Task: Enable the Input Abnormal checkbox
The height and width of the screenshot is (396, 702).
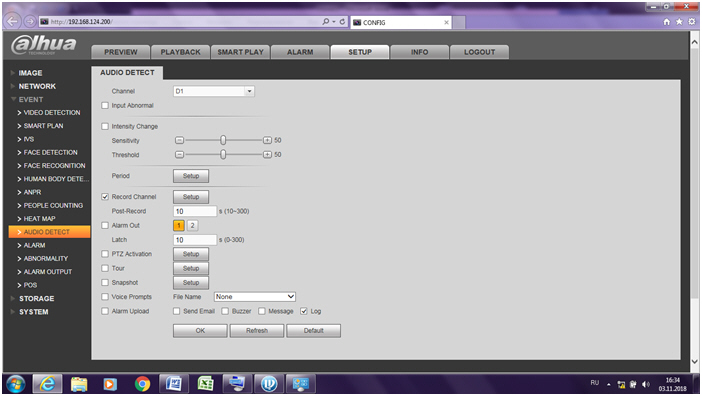Action: tap(105, 106)
